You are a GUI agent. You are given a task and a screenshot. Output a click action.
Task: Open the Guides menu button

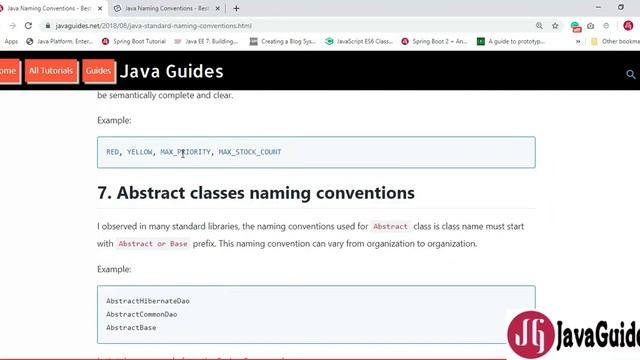click(x=98, y=71)
